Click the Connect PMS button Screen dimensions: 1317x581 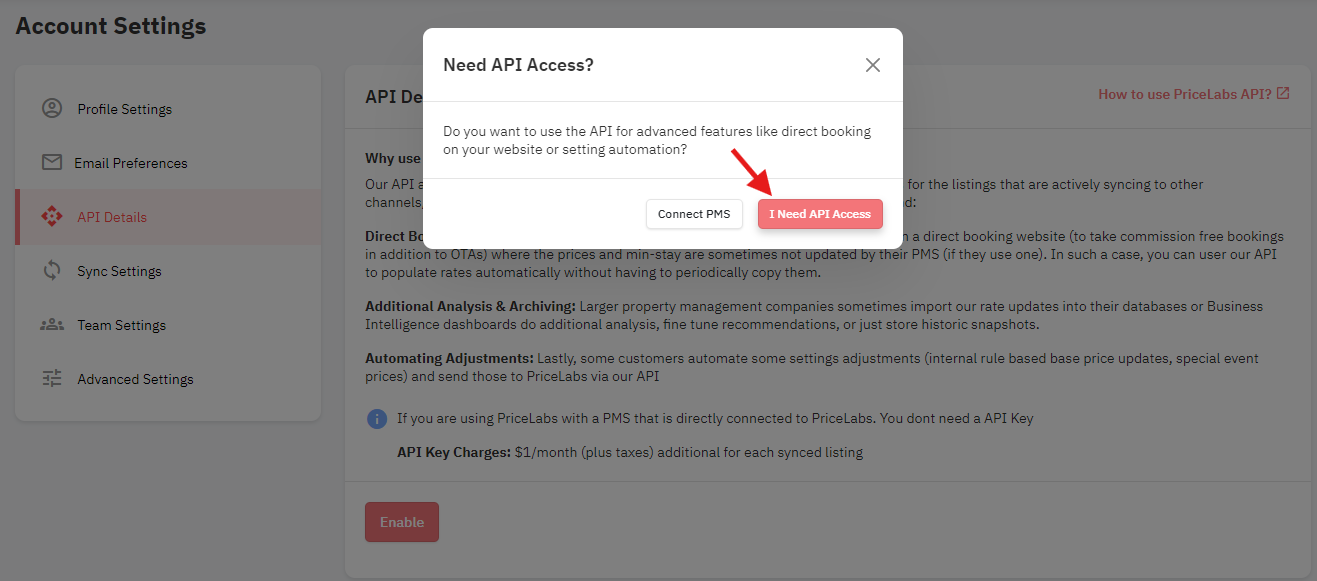[694, 214]
